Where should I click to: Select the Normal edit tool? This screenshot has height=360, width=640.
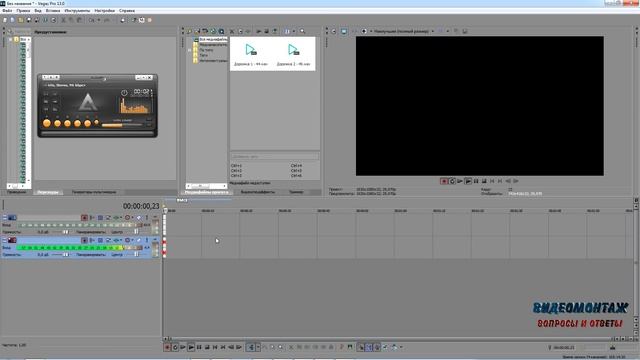pos(251,347)
